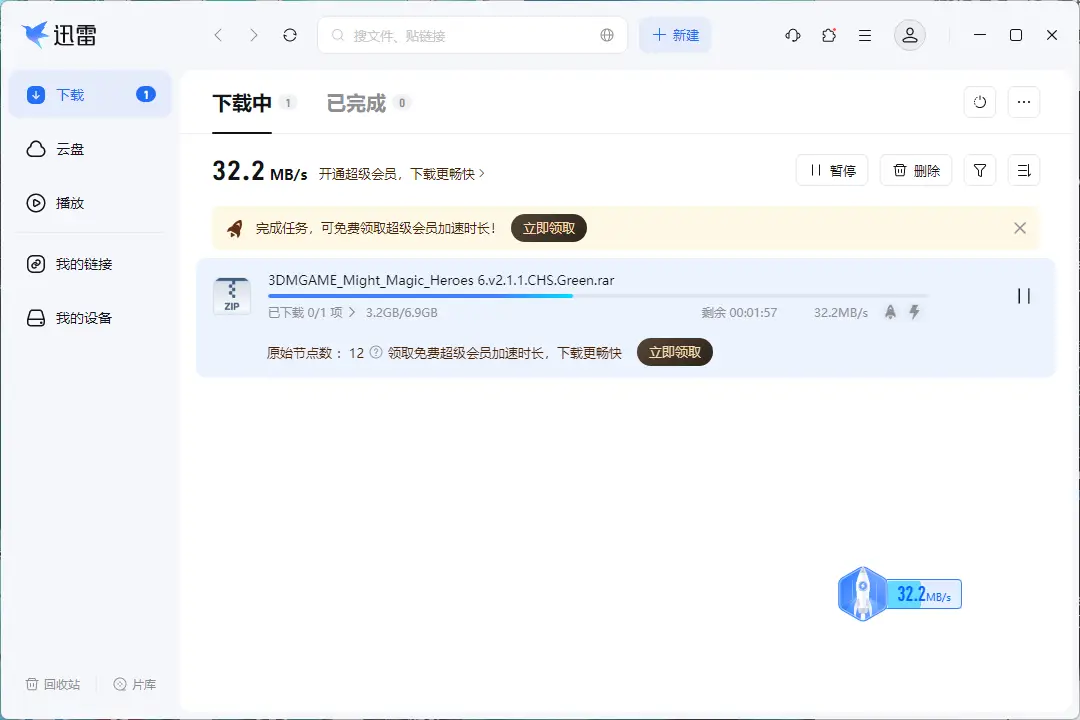Switch to the 已完成 tab

[x=356, y=103]
